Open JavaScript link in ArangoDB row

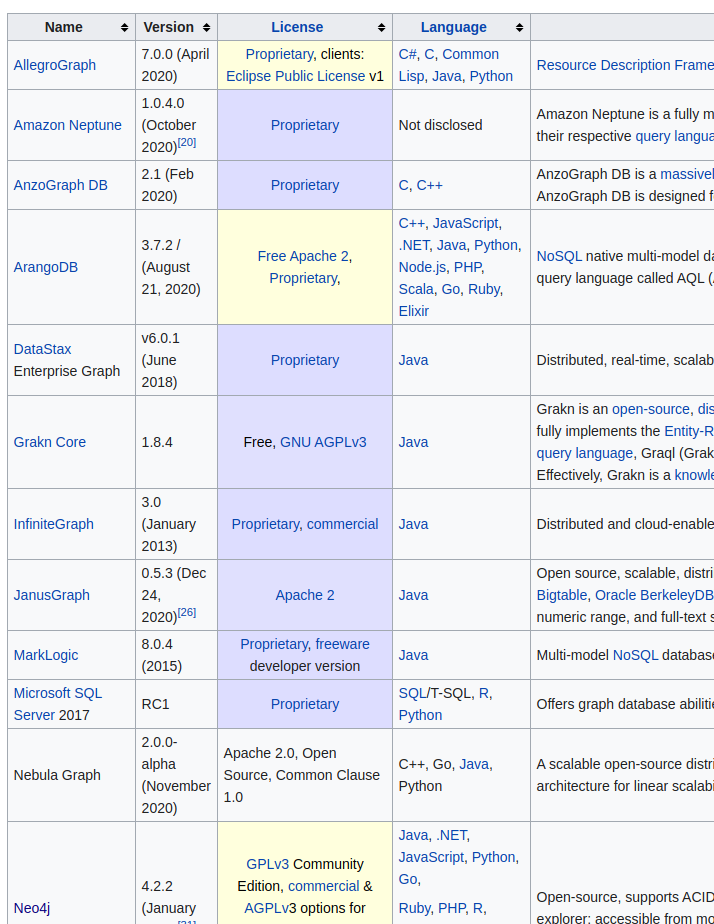point(465,224)
